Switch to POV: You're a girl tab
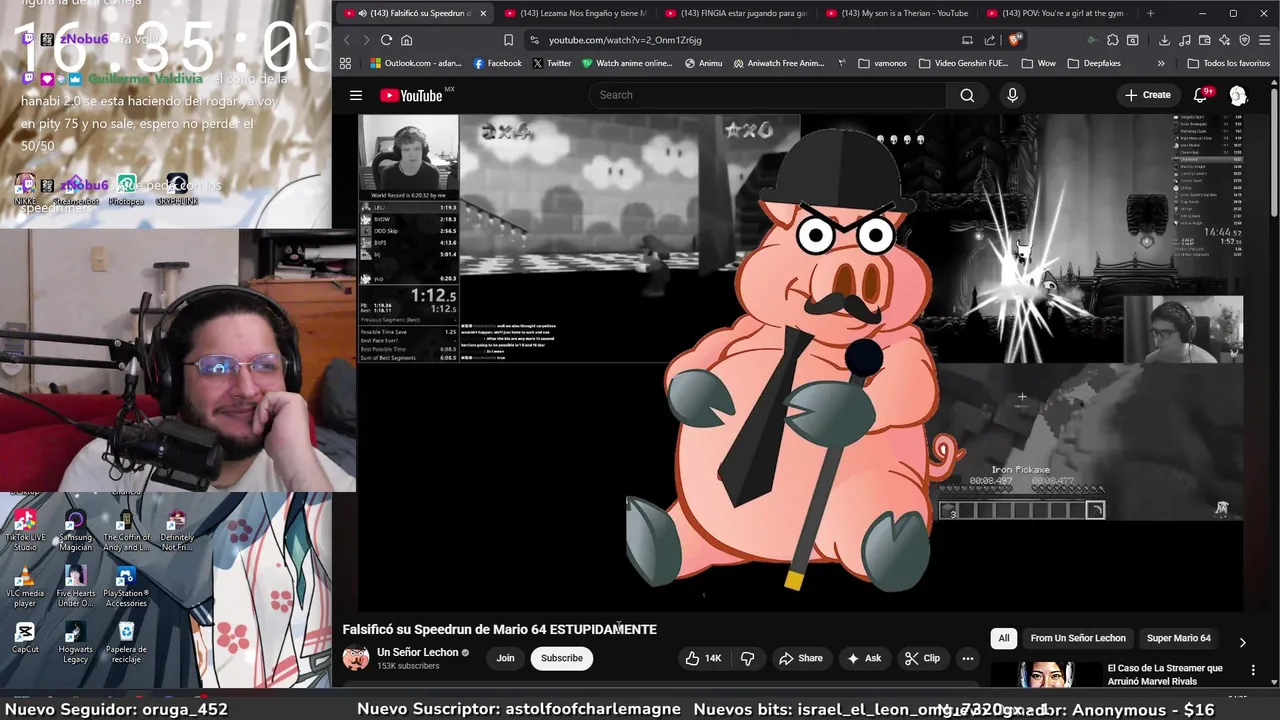Image resolution: width=1280 pixels, height=720 pixels. pos(1056,13)
